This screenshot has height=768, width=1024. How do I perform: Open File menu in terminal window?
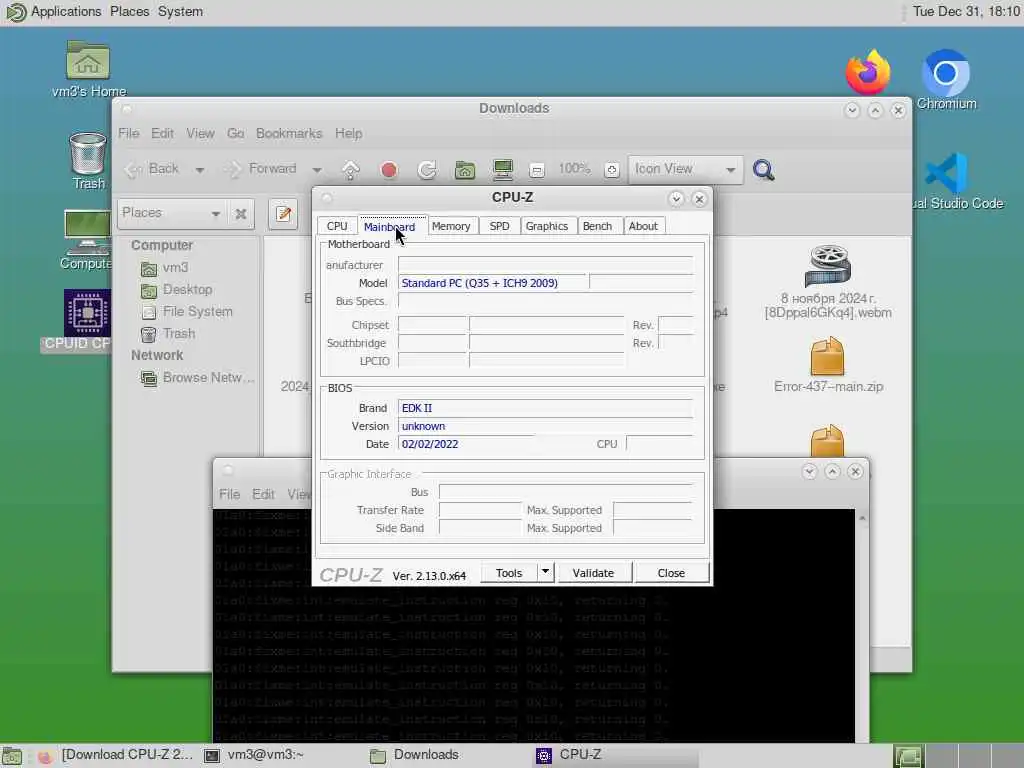(229, 494)
